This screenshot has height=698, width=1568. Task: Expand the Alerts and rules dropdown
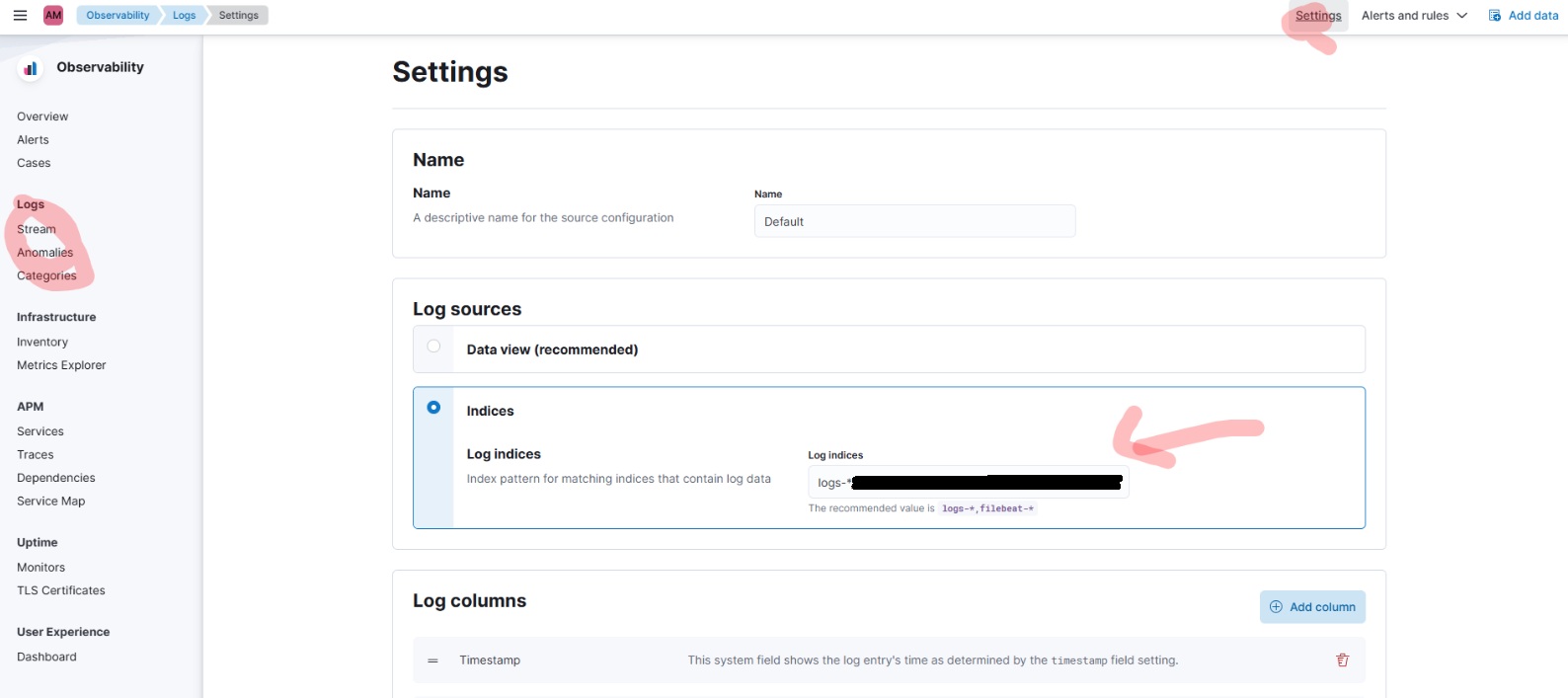click(1414, 15)
